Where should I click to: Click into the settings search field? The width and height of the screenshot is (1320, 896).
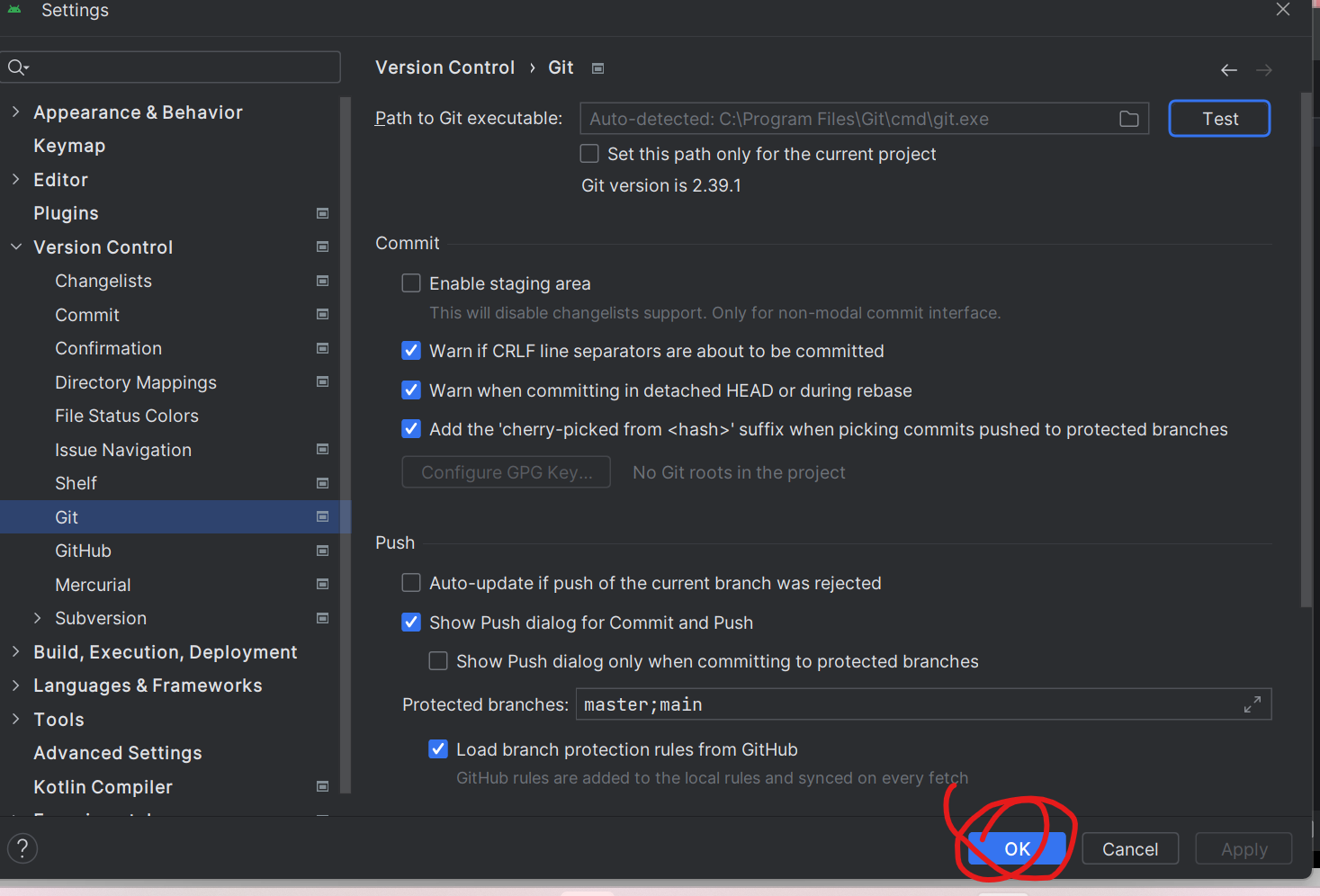click(x=171, y=67)
